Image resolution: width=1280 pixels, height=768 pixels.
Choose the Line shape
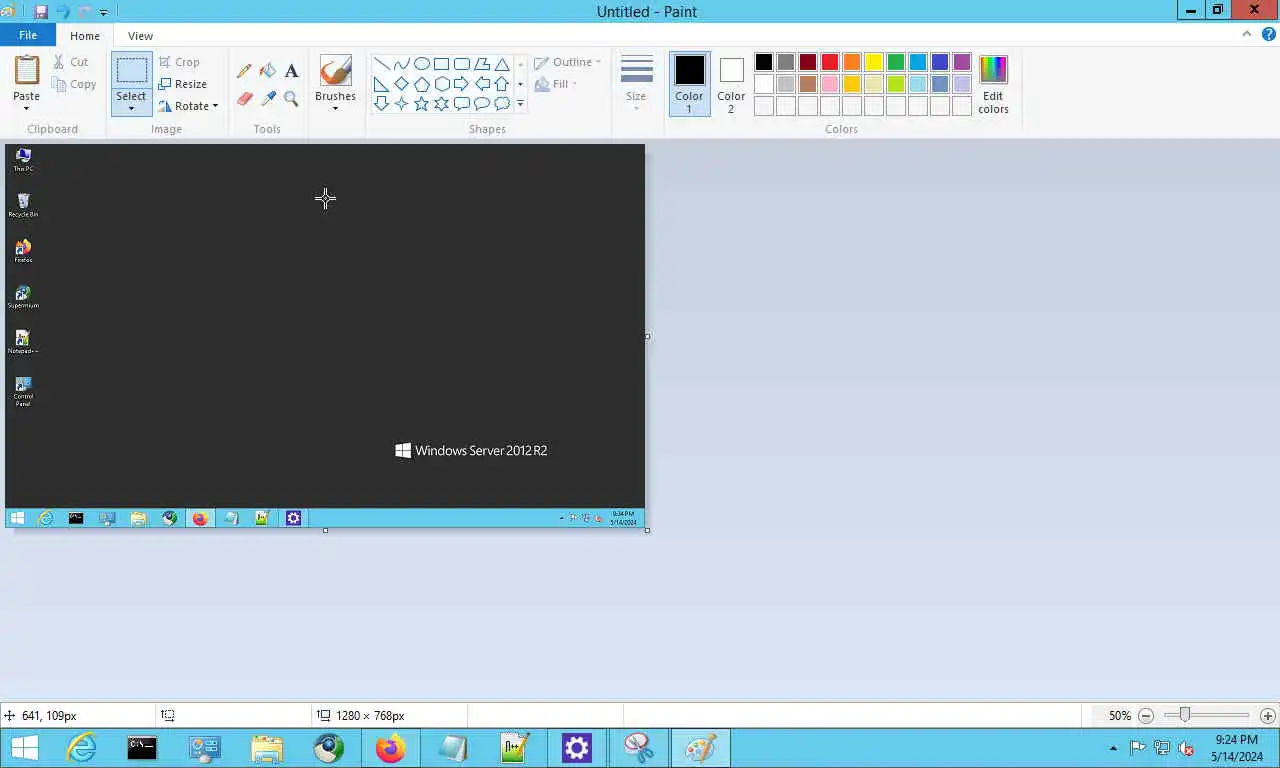click(381, 64)
